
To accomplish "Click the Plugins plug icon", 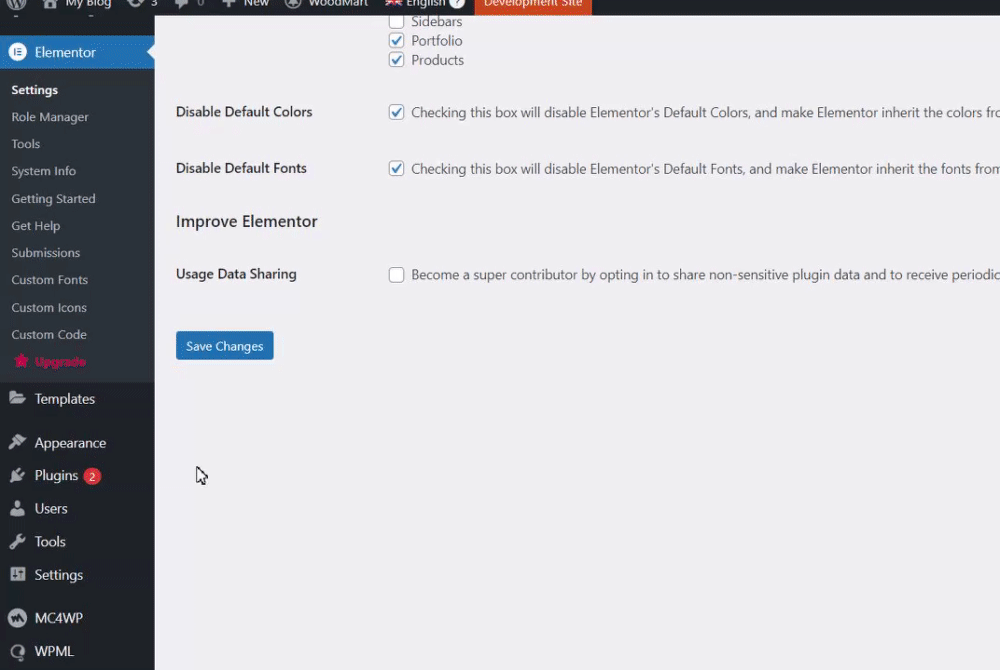I will point(17,476).
